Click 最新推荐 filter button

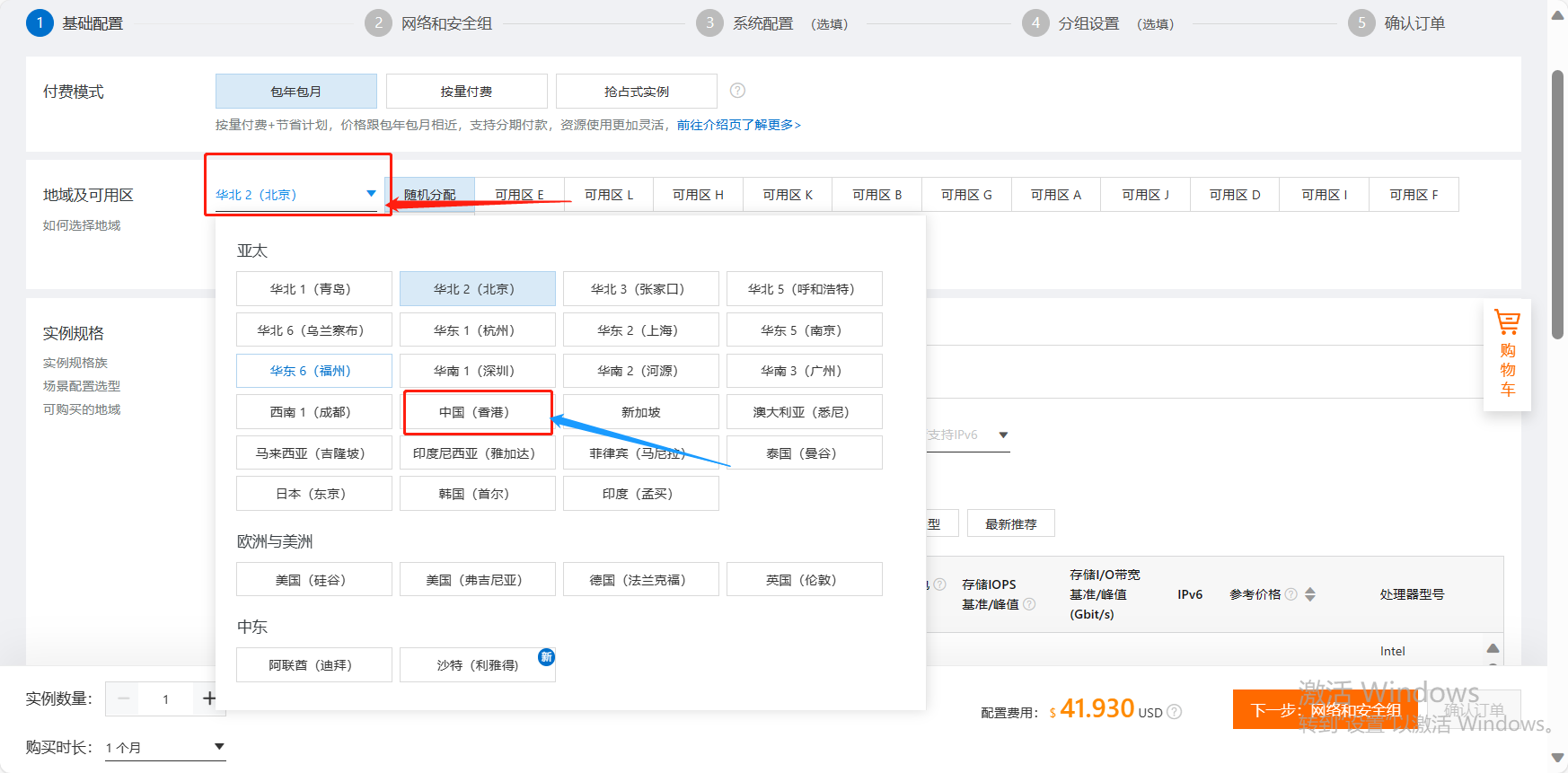(x=1011, y=524)
